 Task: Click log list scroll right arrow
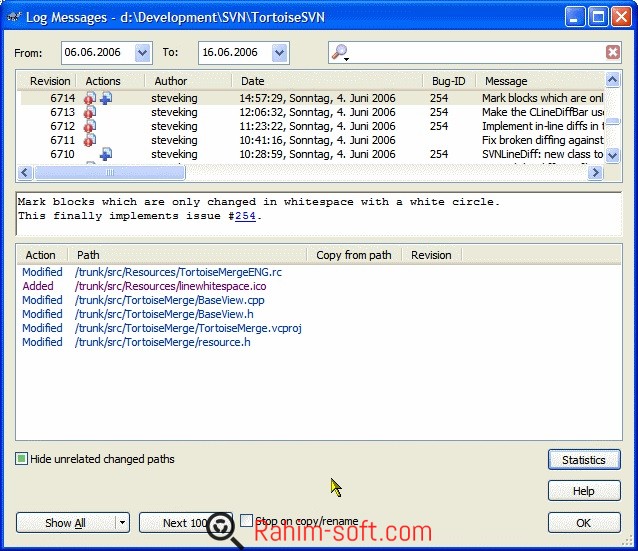tap(595, 173)
